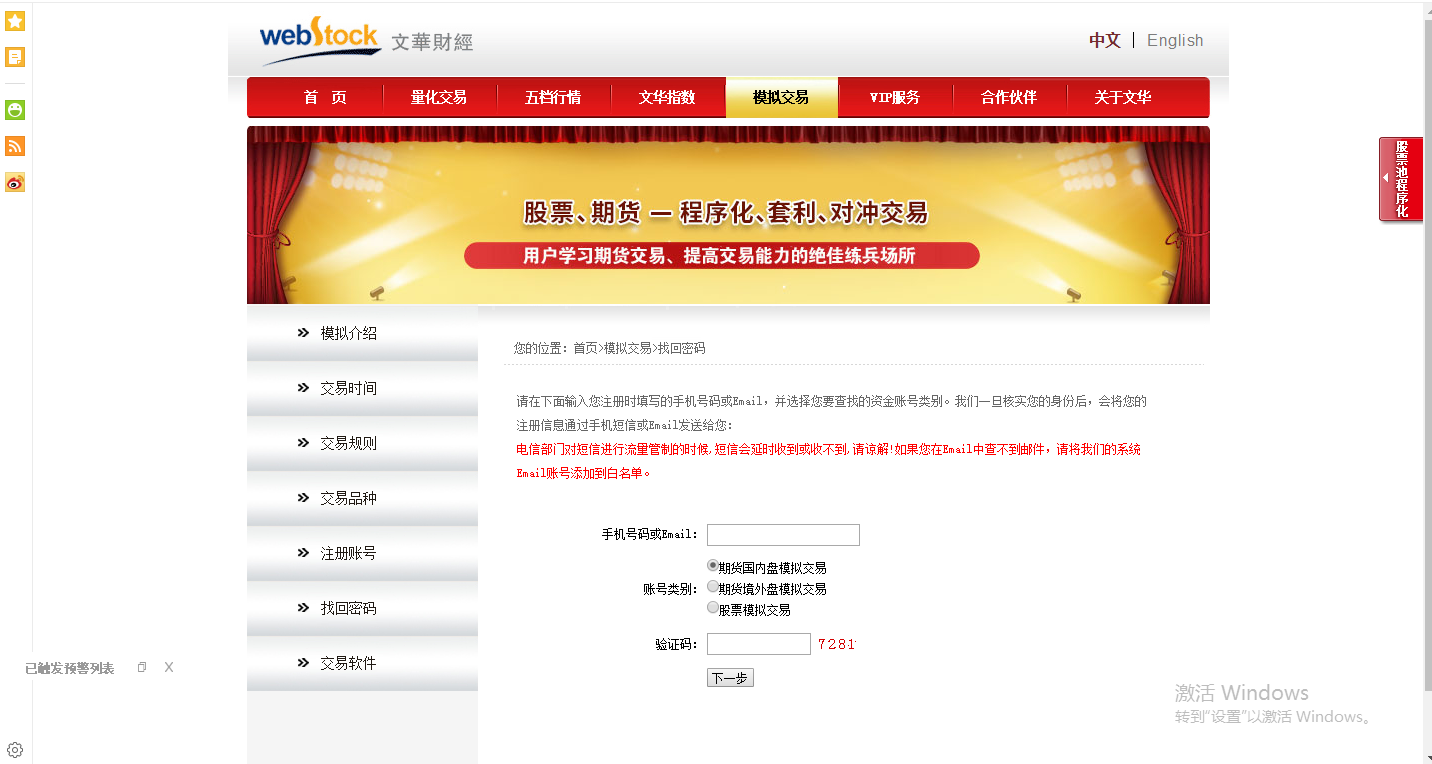This screenshot has width=1432, height=764.
Task: Go to the 量化交易 navigation tab
Action: 439,97
